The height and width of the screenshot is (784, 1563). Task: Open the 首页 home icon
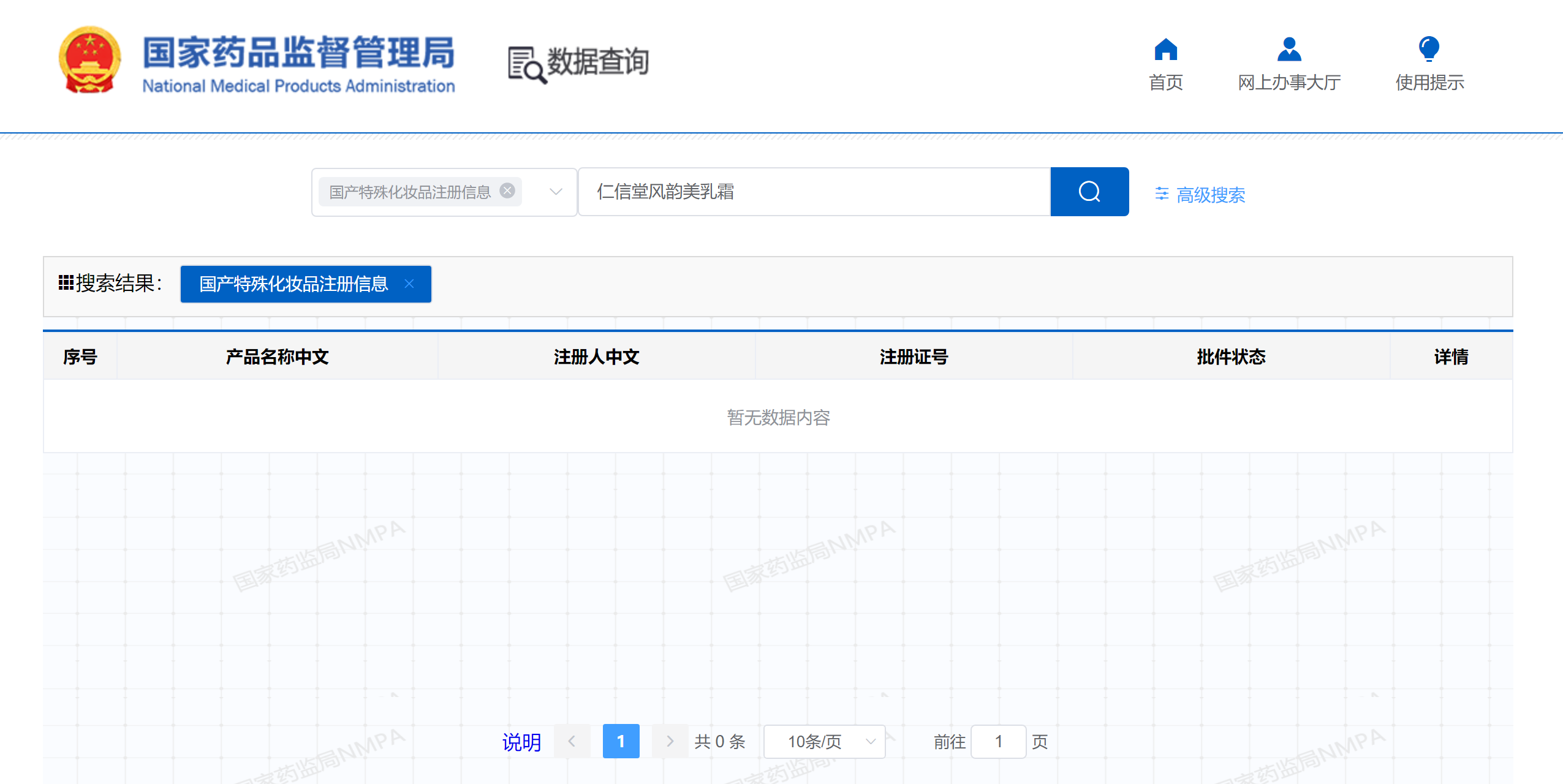coord(1165,50)
